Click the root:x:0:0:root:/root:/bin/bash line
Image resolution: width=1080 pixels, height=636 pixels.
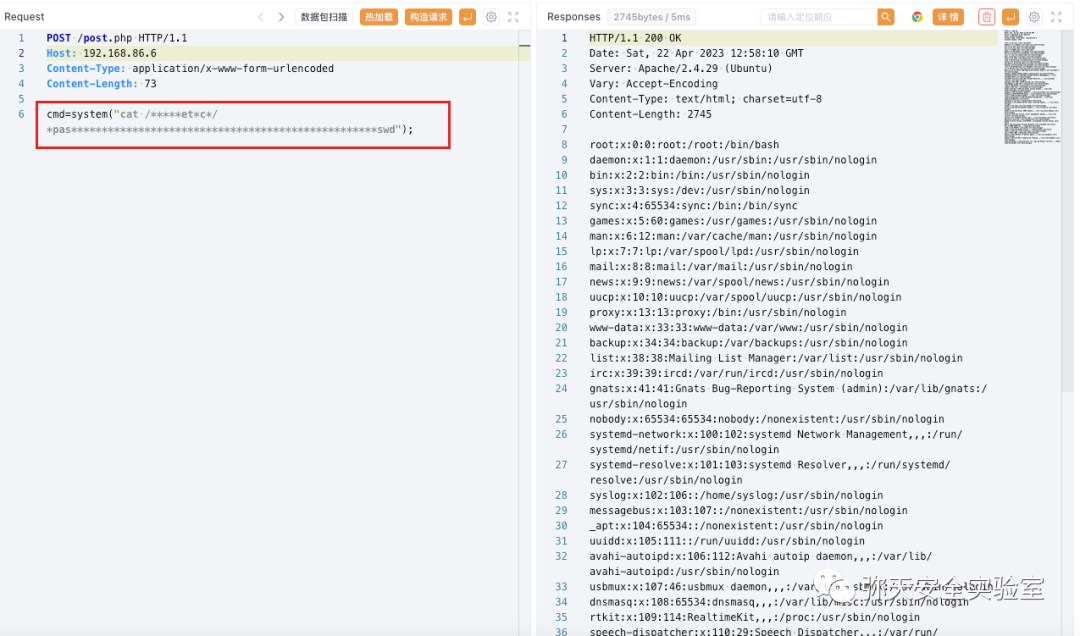pyautogui.click(x=684, y=144)
